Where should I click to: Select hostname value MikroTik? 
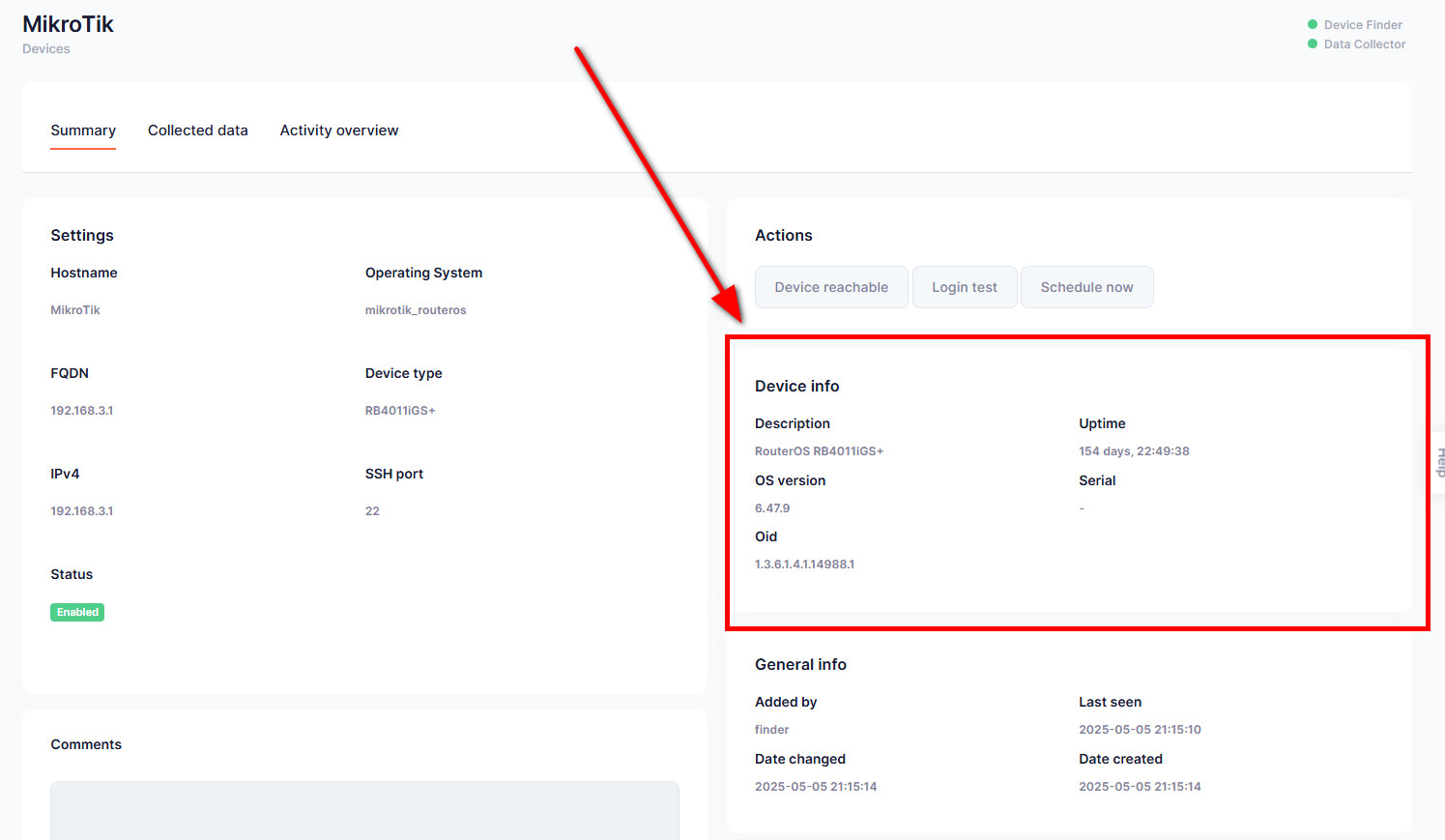pos(75,310)
